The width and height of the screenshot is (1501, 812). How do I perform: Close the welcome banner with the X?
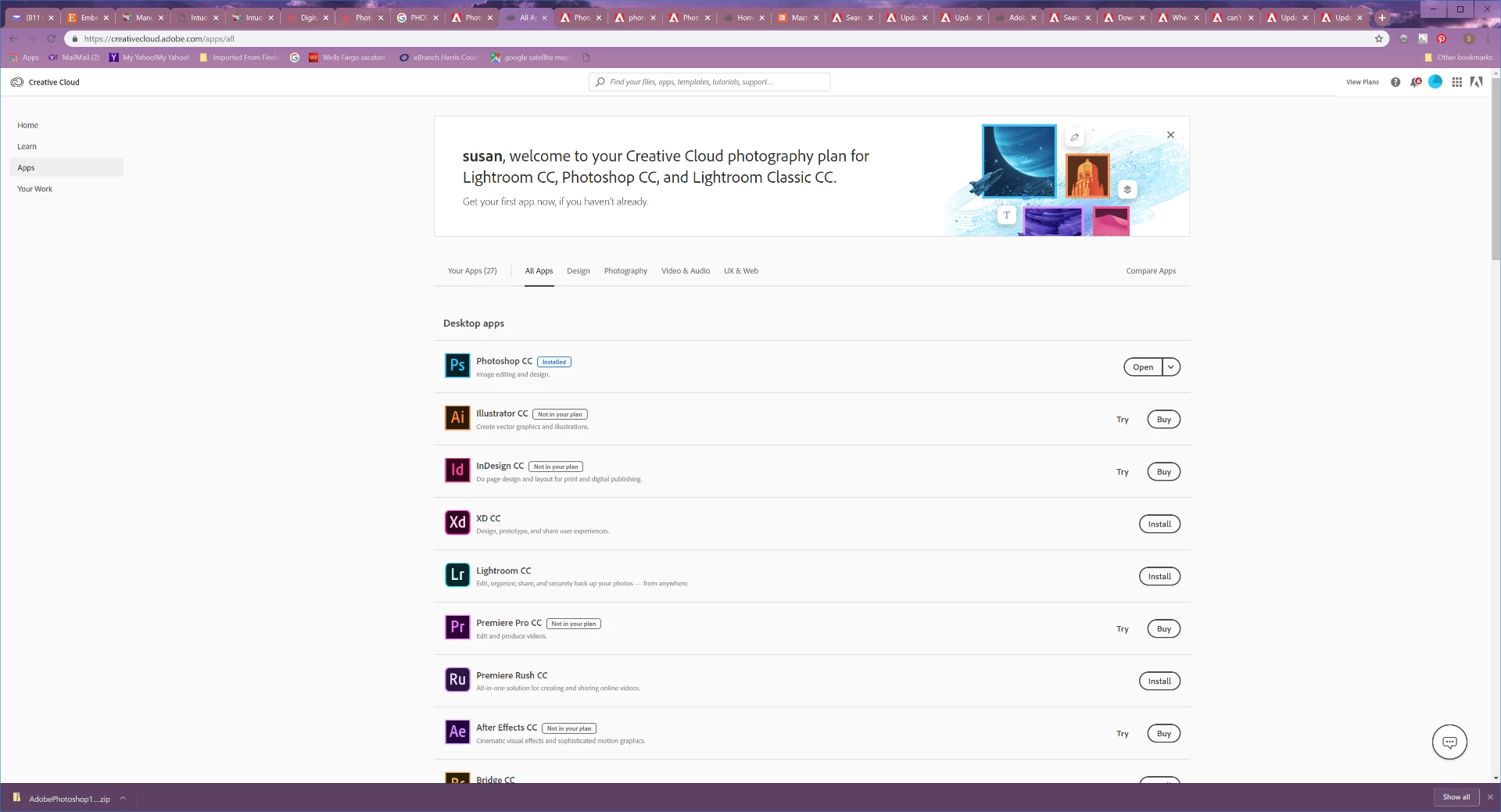coord(1170,135)
